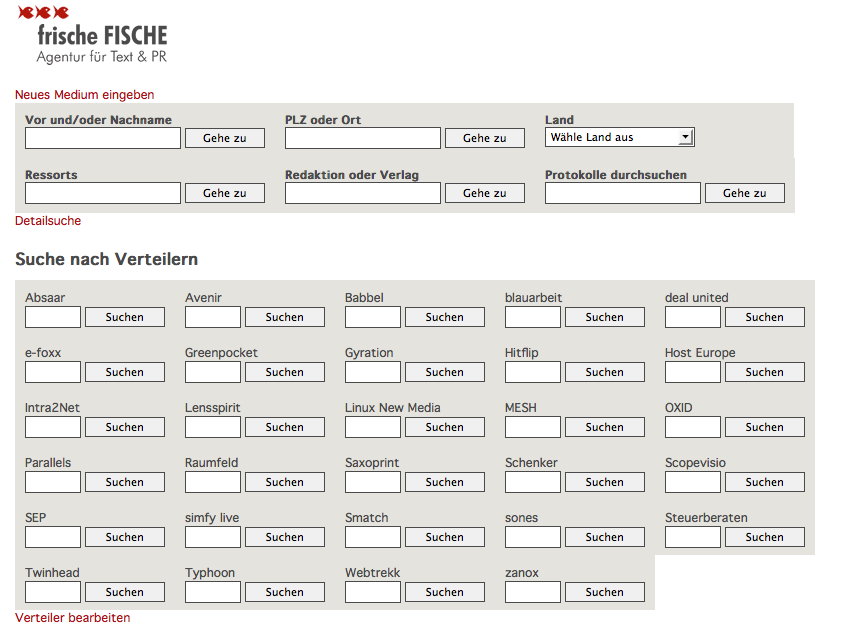Click Suchen button under Twinhead
Screen dimensions: 857x644
pos(125,592)
